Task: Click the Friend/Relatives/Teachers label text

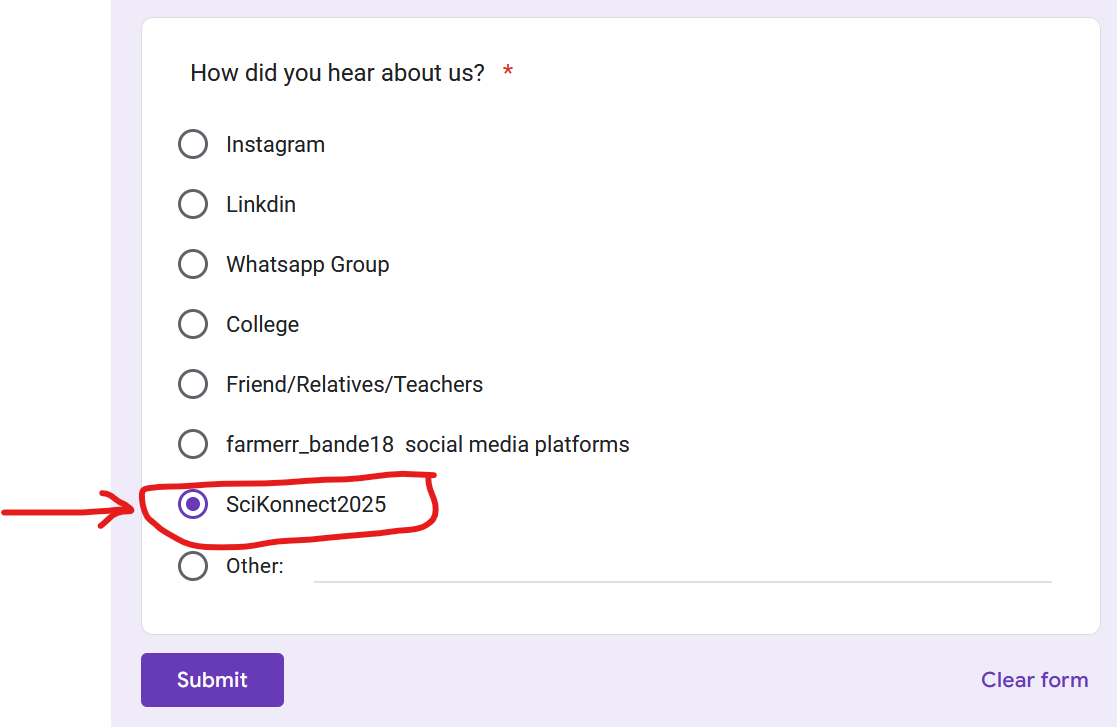Action: pyautogui.click(x=354, y=384)
